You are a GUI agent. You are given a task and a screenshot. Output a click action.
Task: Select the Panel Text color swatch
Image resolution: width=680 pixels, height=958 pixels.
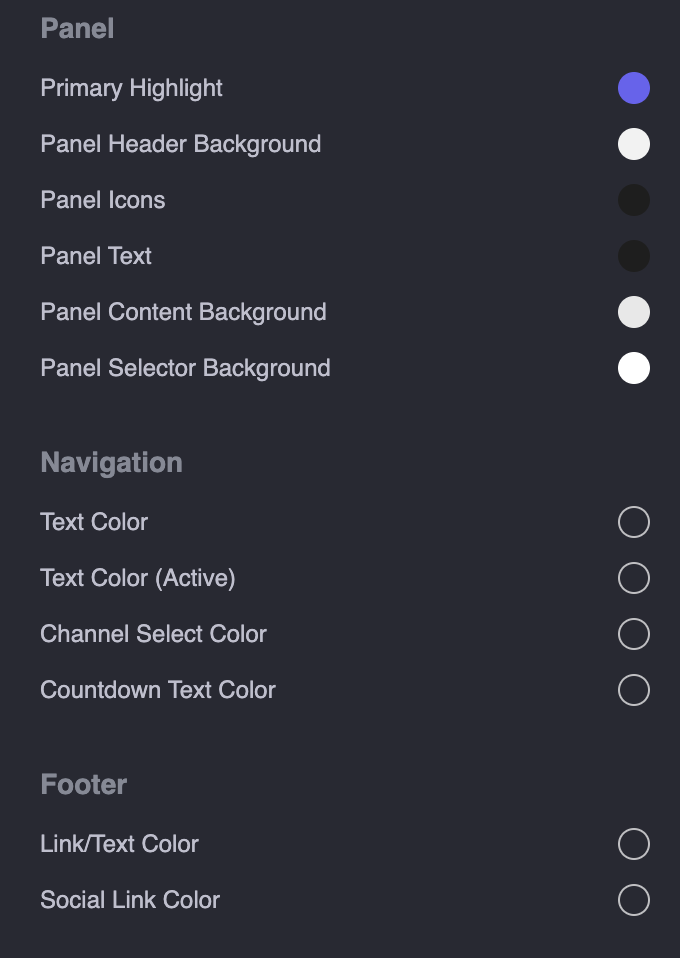[x=634, y=256]
